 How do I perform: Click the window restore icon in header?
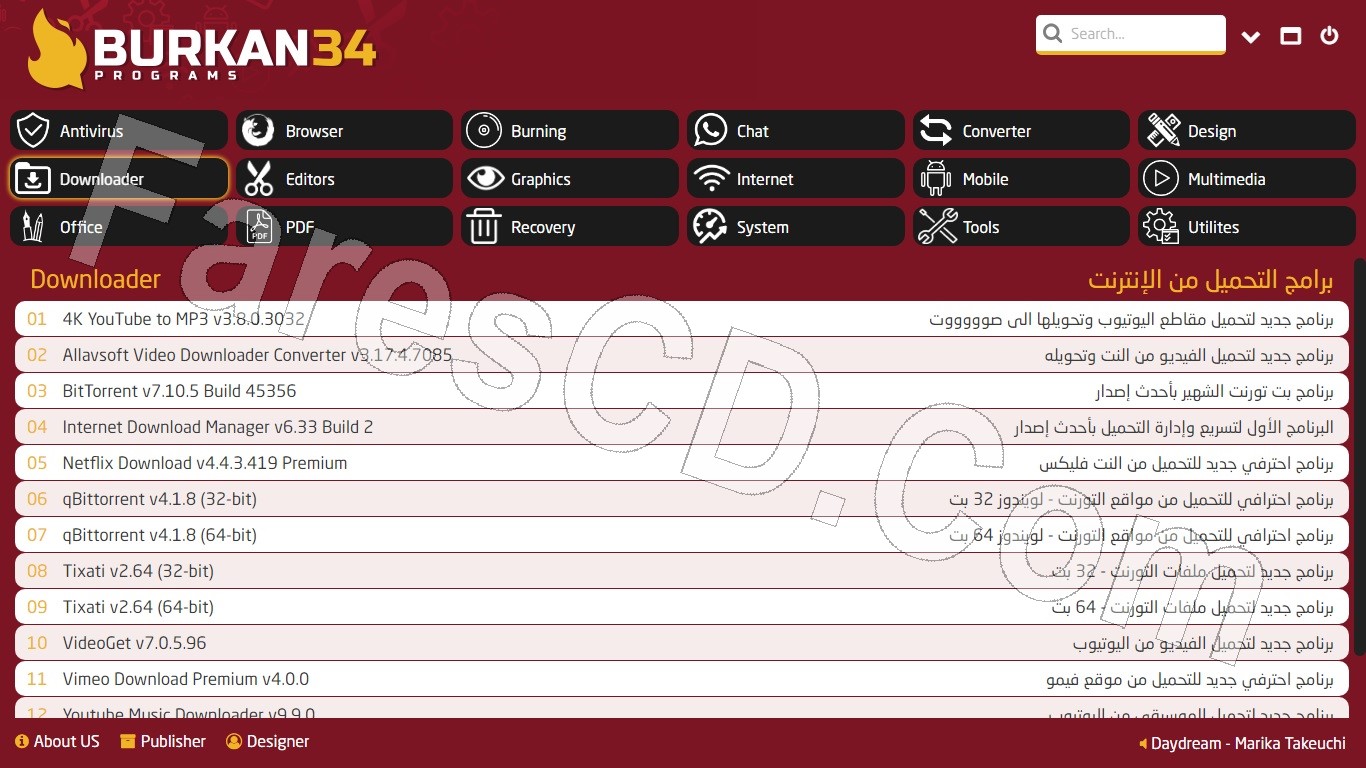tap(1291, 36)
